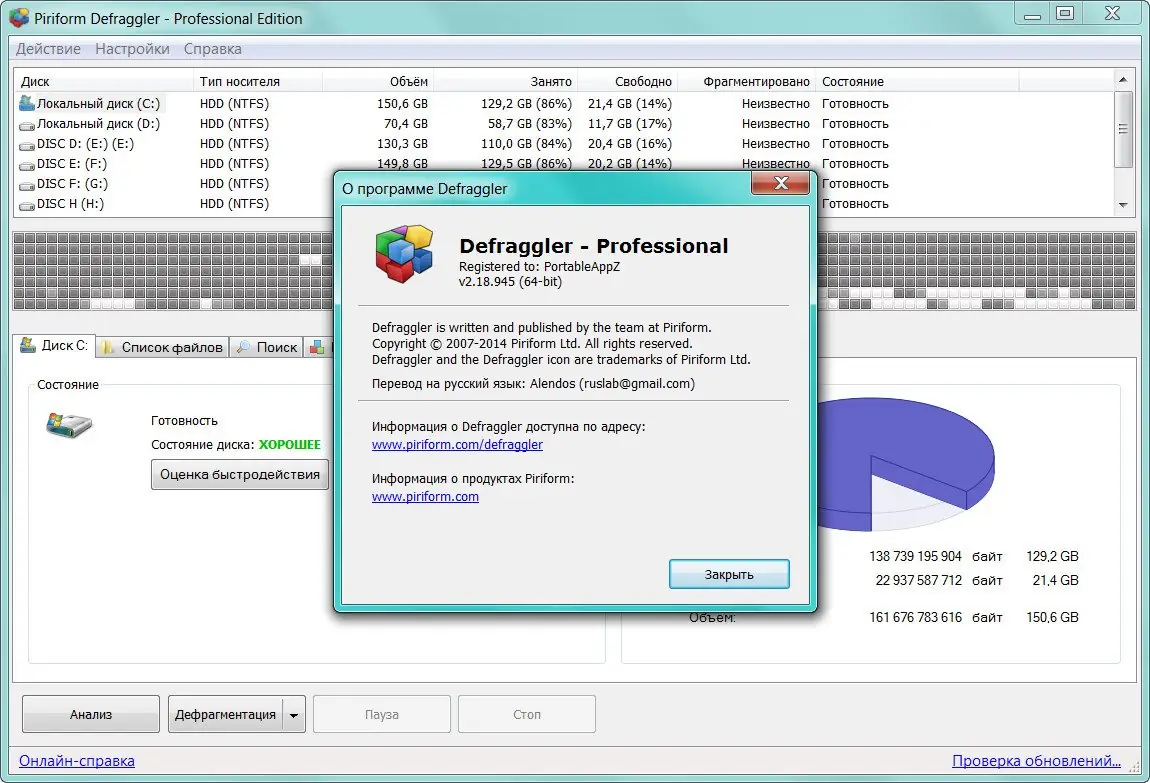Switch to the Список файлов tab
1150x783 pixels.
(163, 347)
